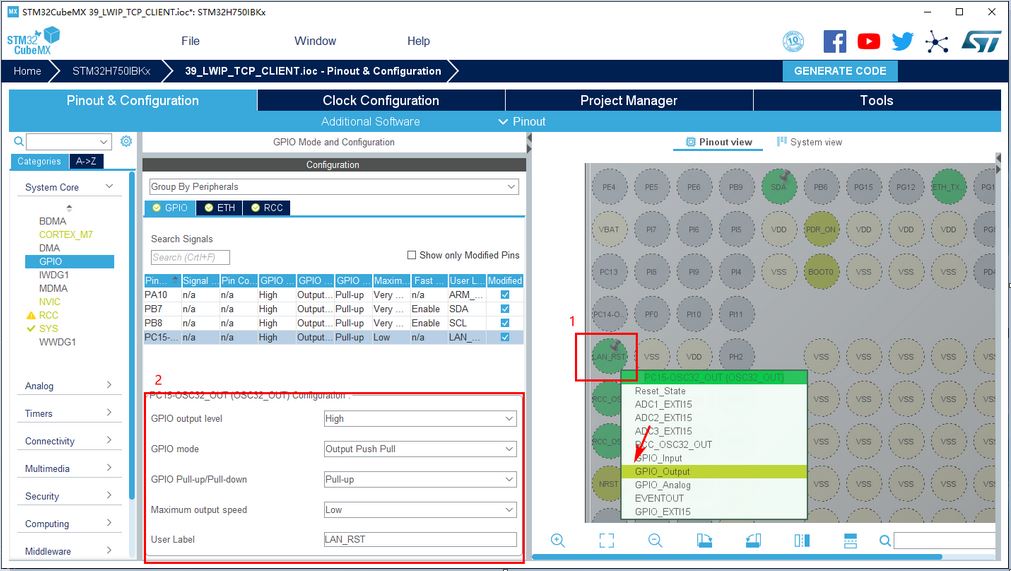Image resolution: width=1011 pixels, height=571 pixels.
Task: Click the GENERATE CODE button
Action: [840, 71]
